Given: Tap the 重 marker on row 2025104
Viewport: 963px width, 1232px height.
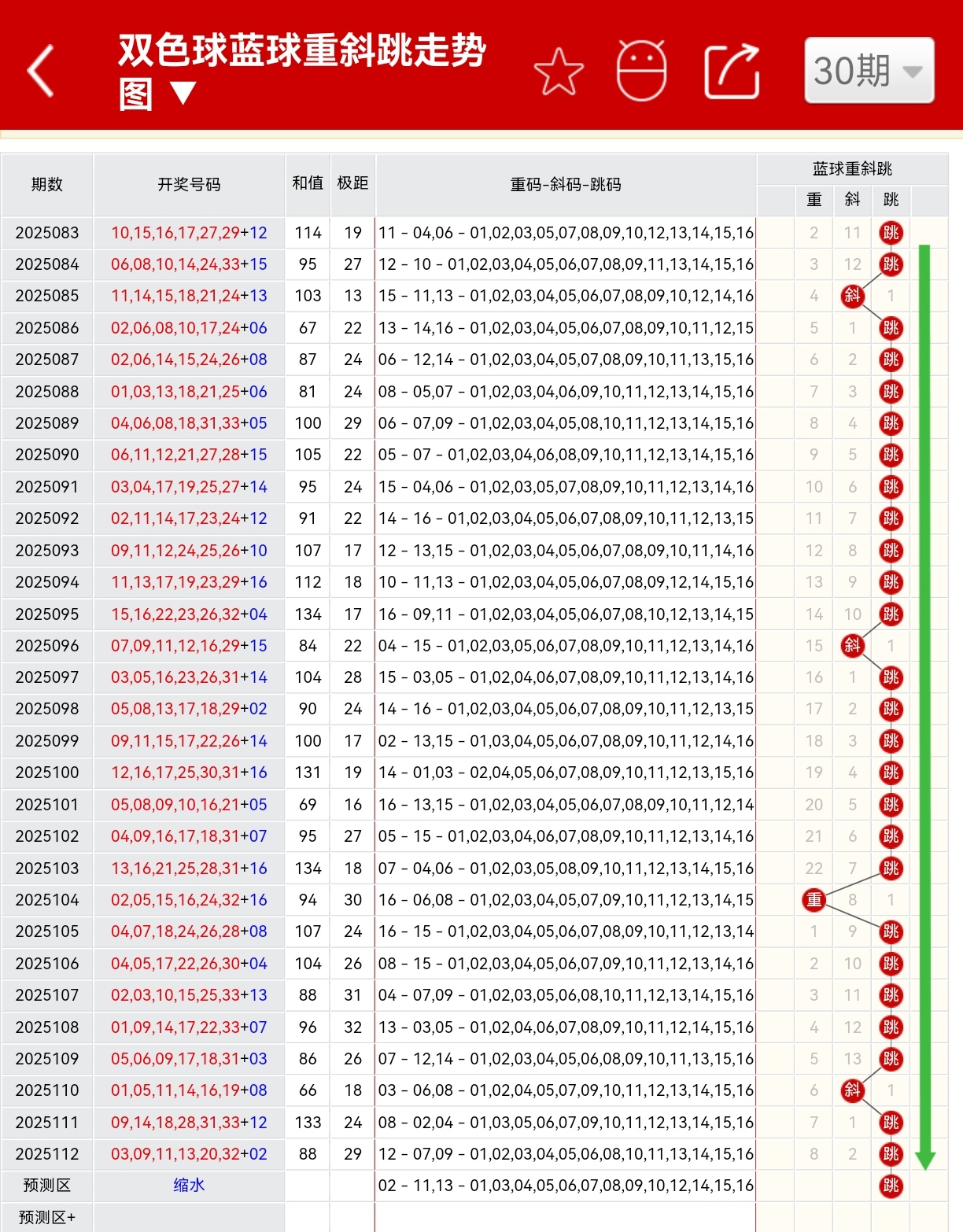Looking at the screenshot, I should [x=813, y=899].
